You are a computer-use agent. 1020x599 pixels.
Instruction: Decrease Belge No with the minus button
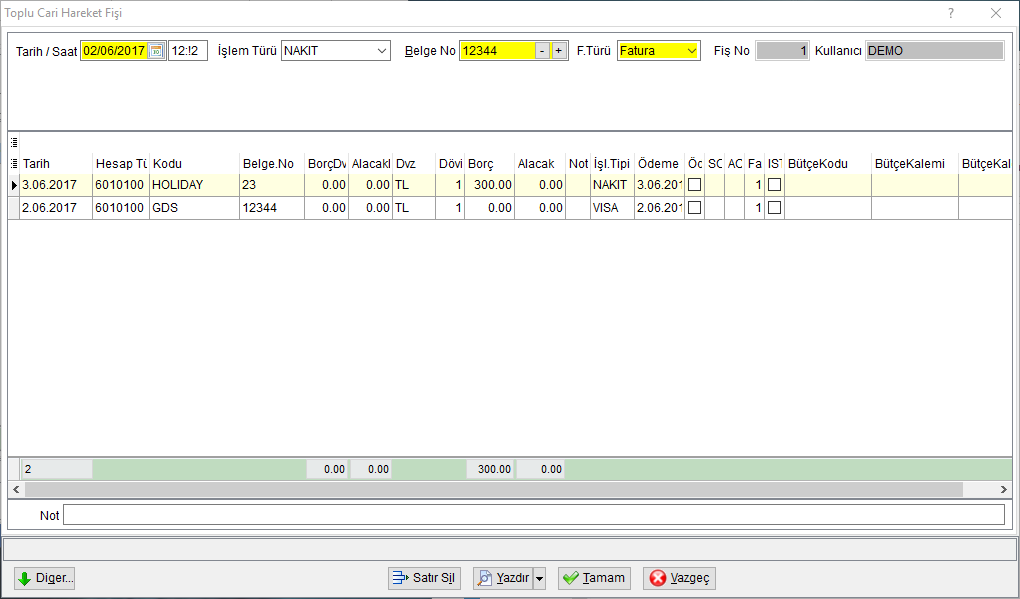[543, 51]
